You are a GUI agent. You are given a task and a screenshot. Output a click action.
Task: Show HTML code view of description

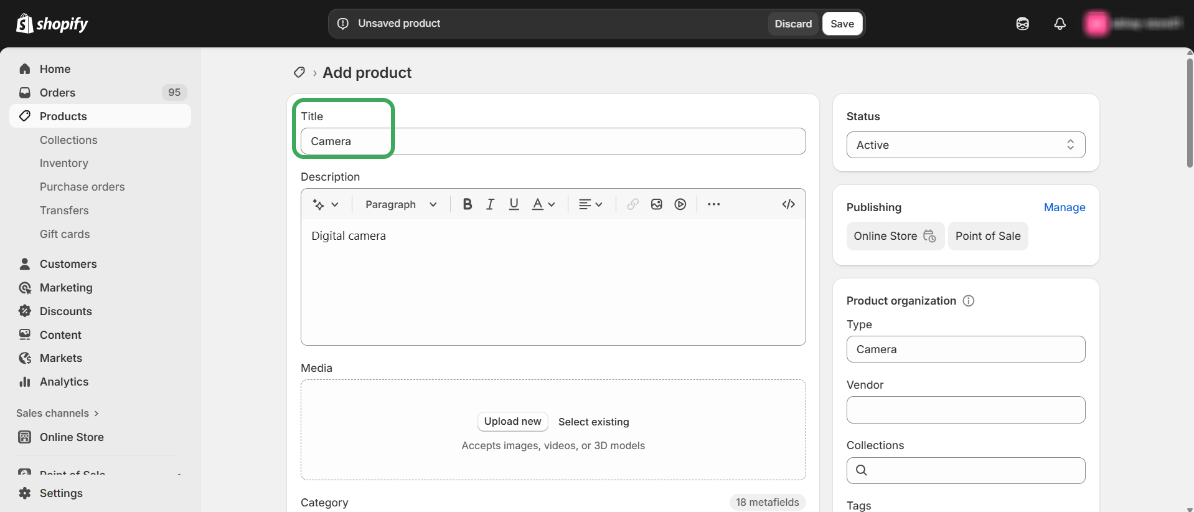pos(788,204)
